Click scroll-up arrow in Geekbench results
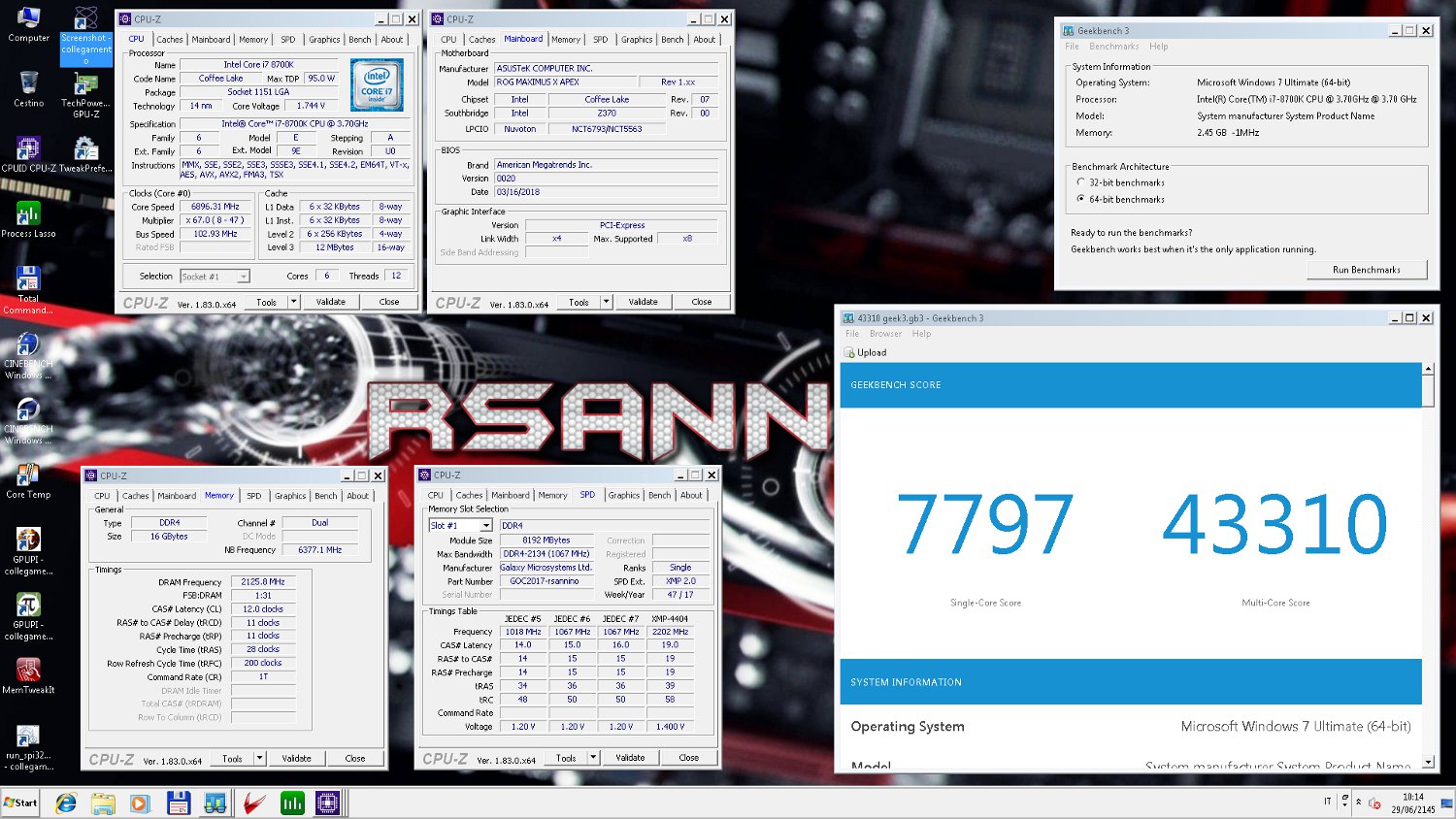 point(1428,369)
